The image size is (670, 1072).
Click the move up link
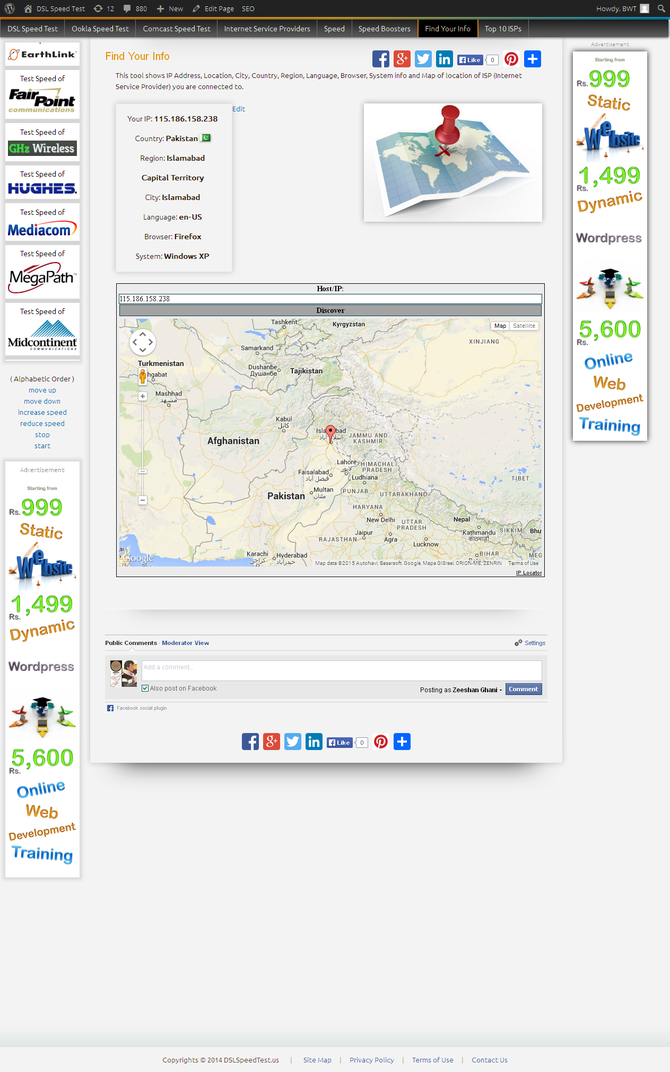pyautogui.click(x=42, y=390)
